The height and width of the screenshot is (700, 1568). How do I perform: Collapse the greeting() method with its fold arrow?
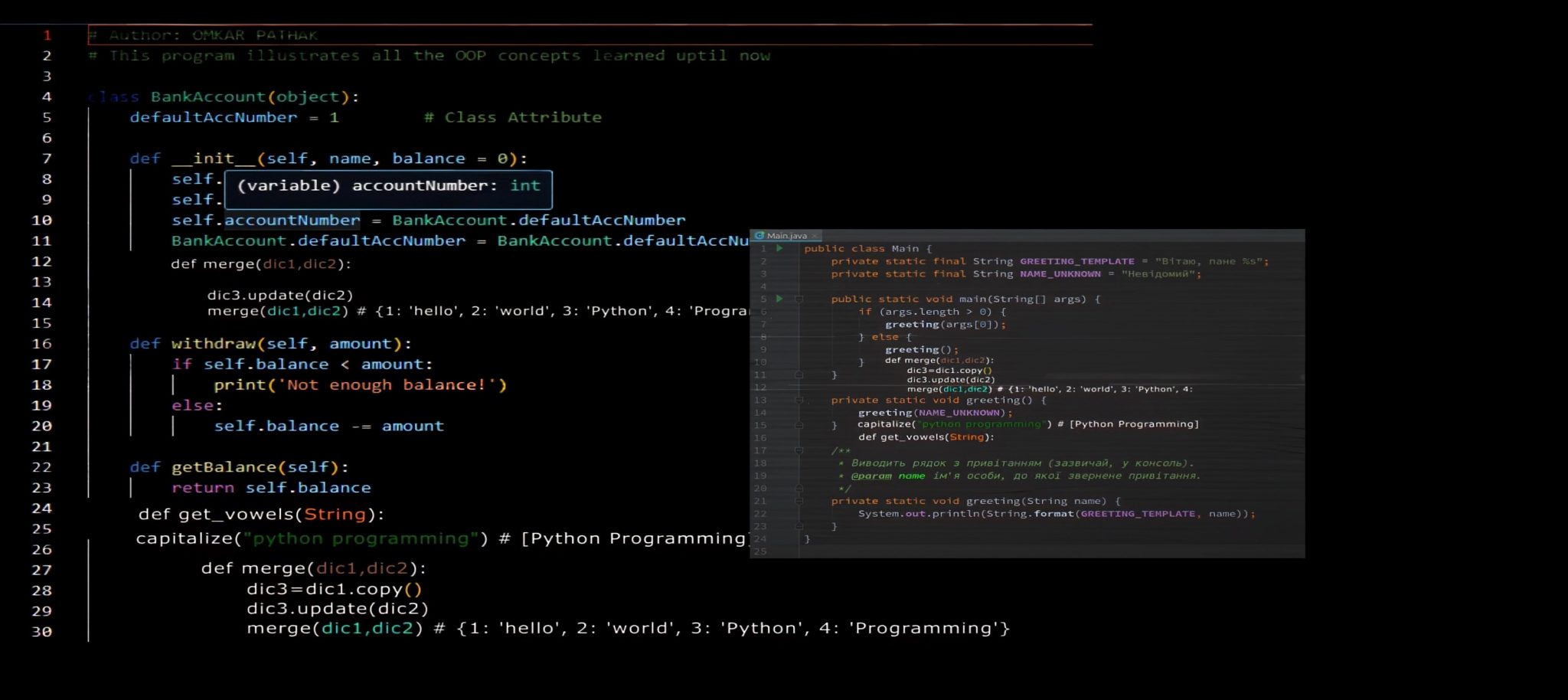(799, 399)
